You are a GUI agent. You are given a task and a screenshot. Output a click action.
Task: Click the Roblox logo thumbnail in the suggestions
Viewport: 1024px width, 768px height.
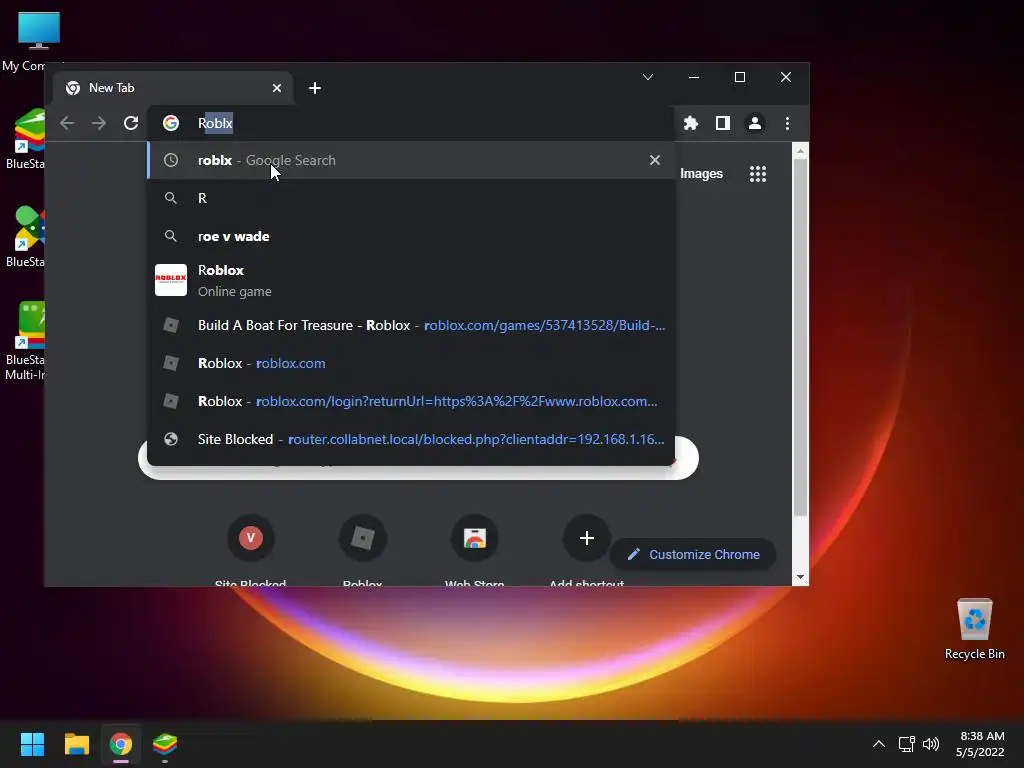click(x=170, y=280)
